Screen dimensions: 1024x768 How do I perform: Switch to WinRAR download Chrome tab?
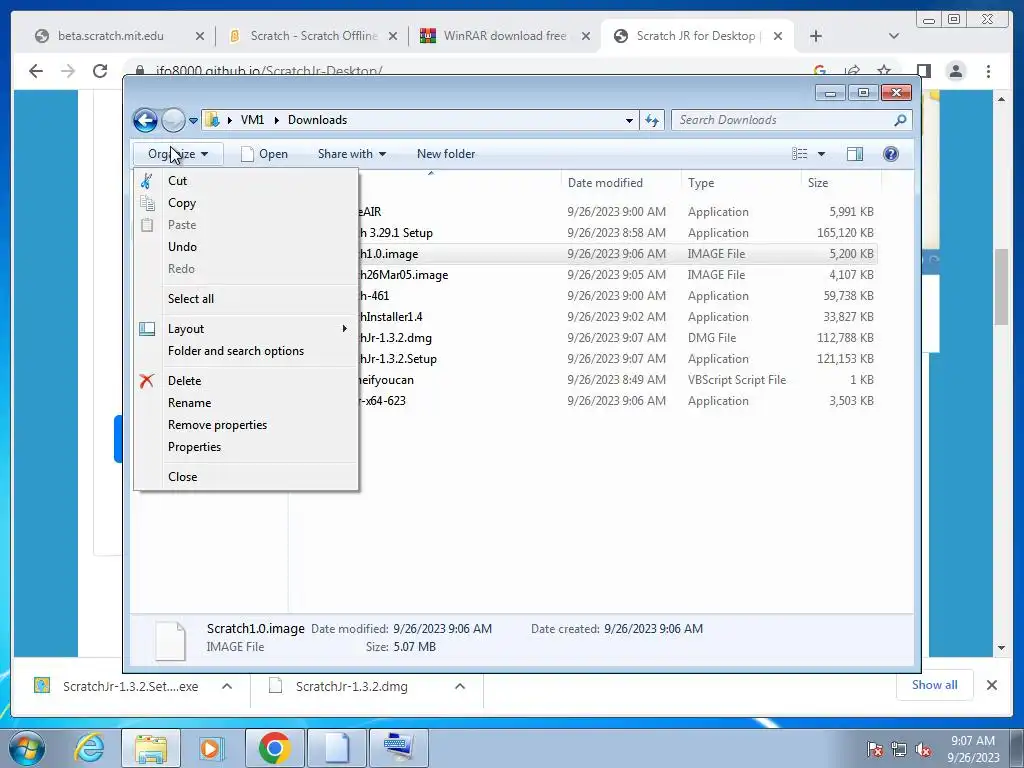505,36
